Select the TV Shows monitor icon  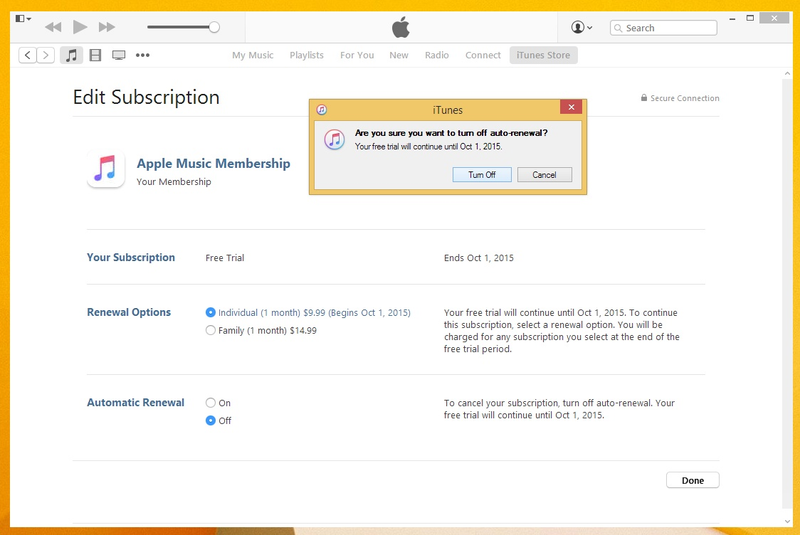point(119,55)
